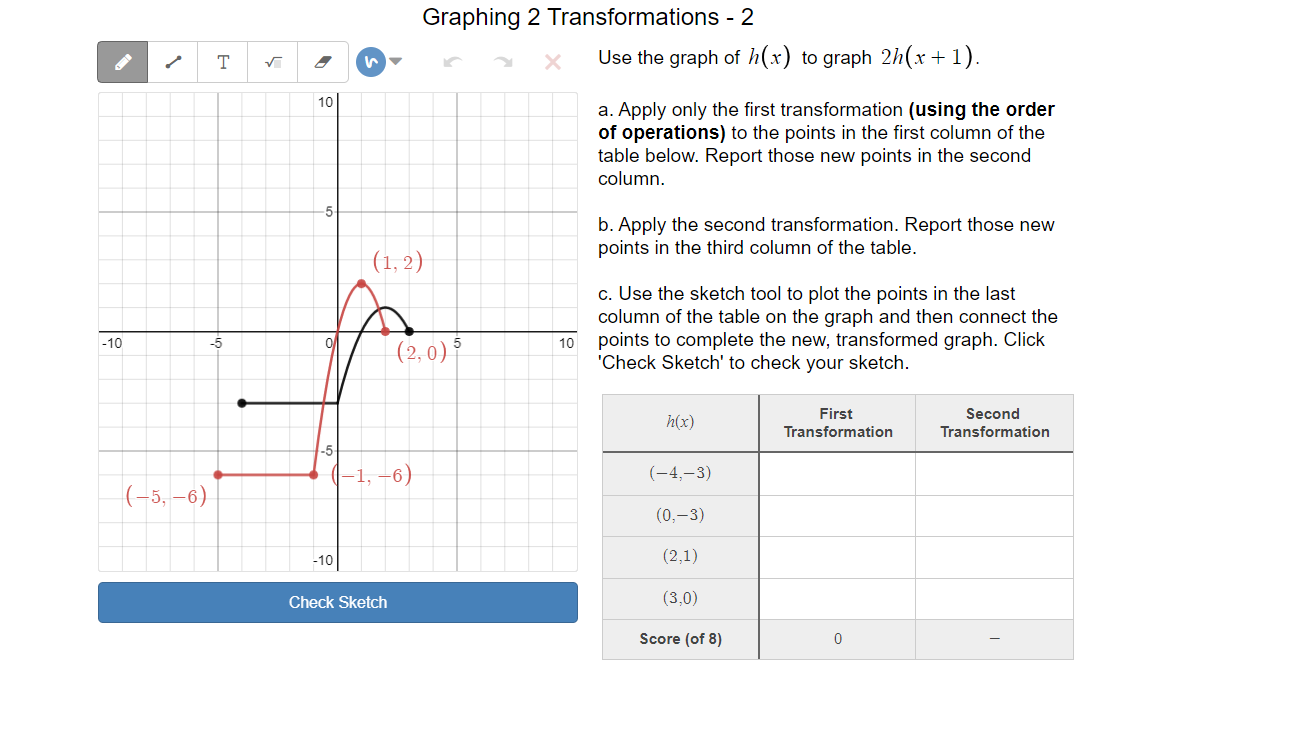This screenshot has height=754, width=1292.
Task: Select the Text tool
Action: click(222, 61)
